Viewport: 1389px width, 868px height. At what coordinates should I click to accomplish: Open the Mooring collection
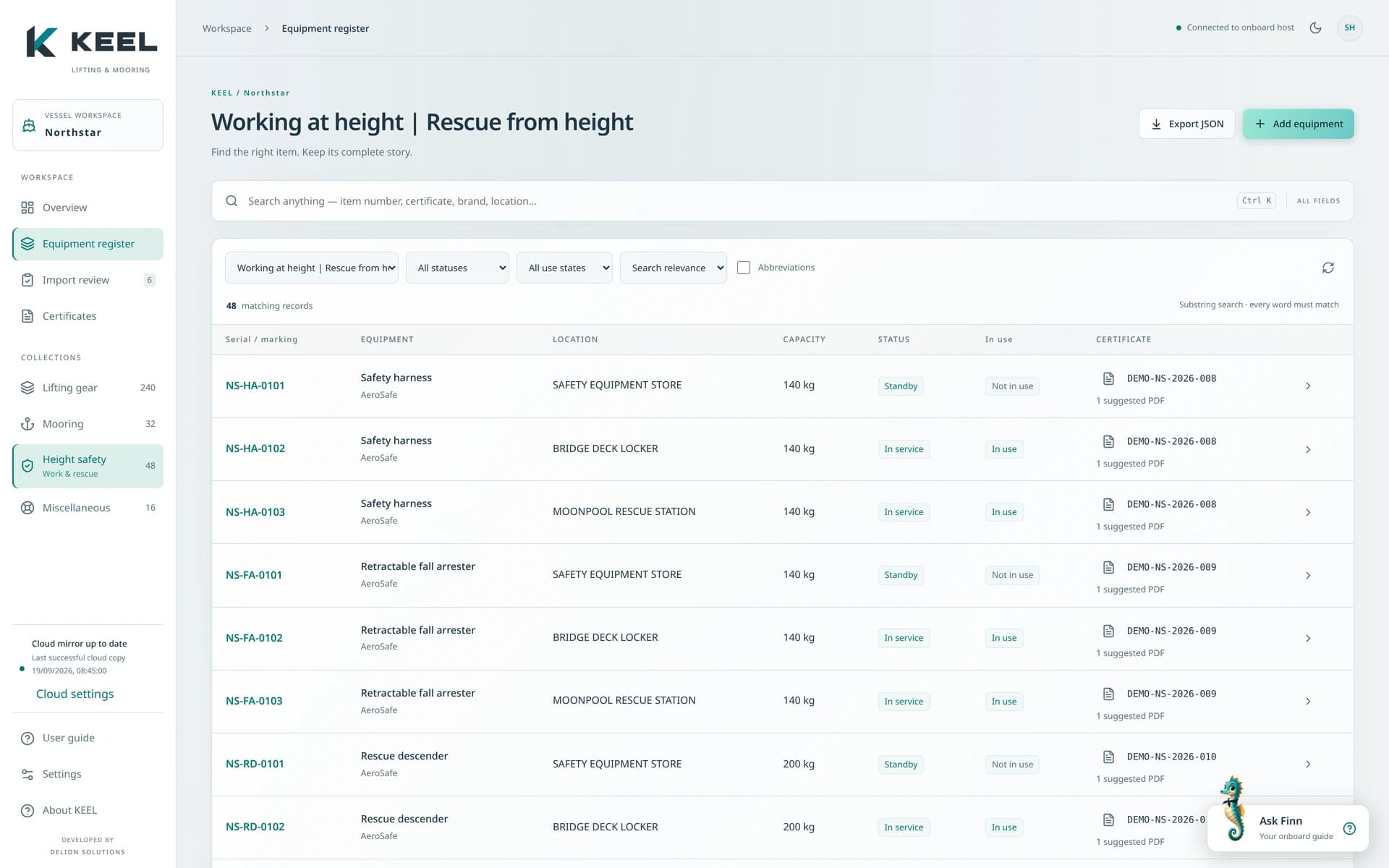click(88, 424)
